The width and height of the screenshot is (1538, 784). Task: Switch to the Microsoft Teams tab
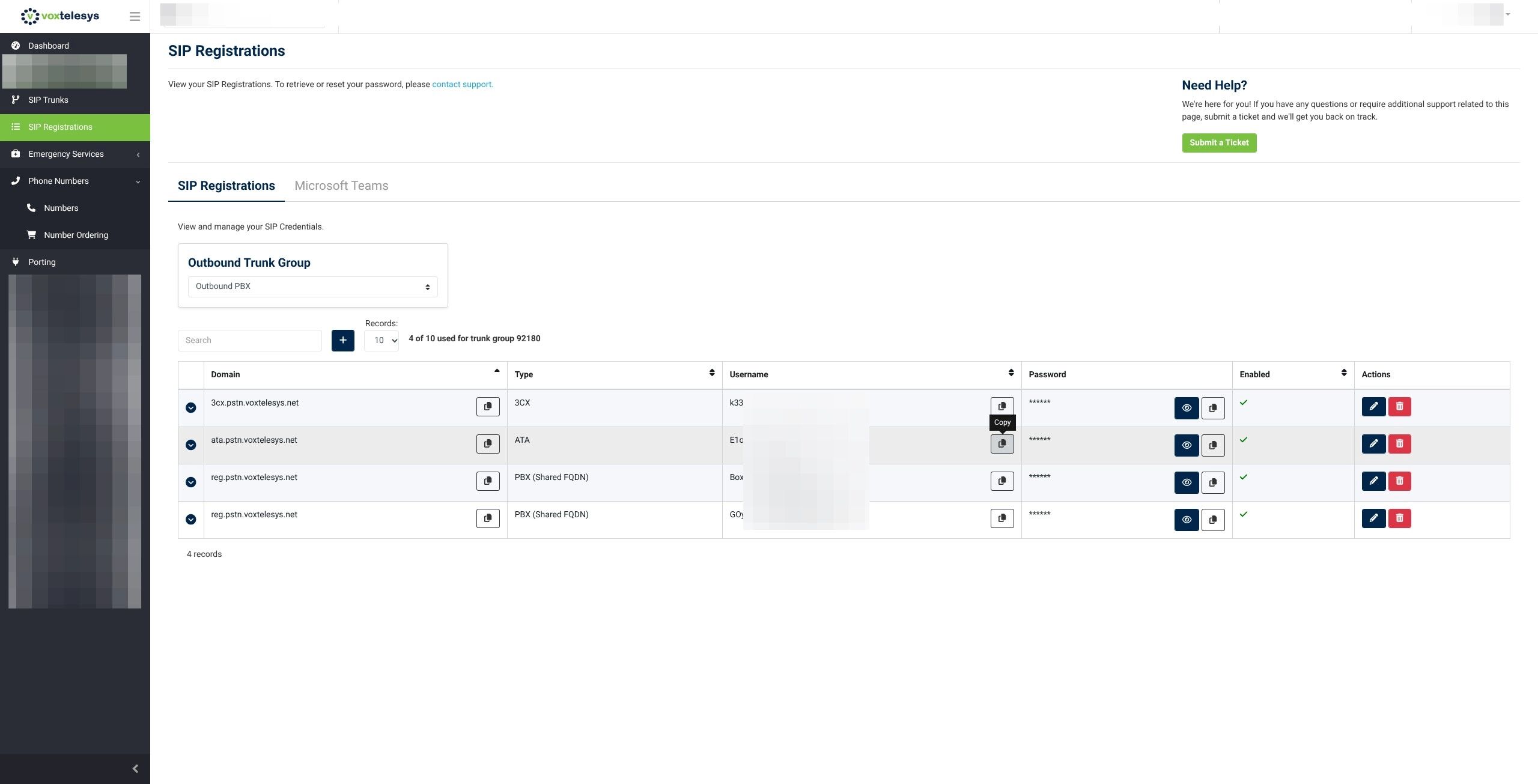[341, 186]
